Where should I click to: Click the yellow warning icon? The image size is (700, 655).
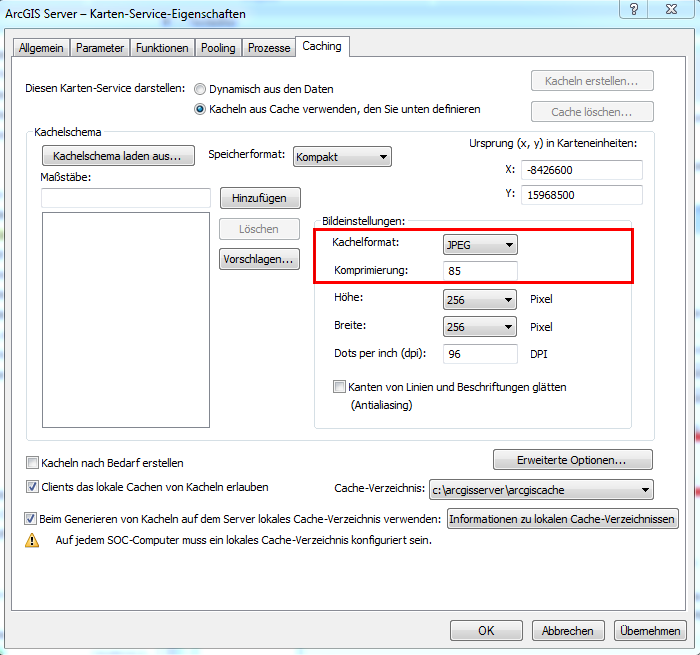click(x=32, y=540)
